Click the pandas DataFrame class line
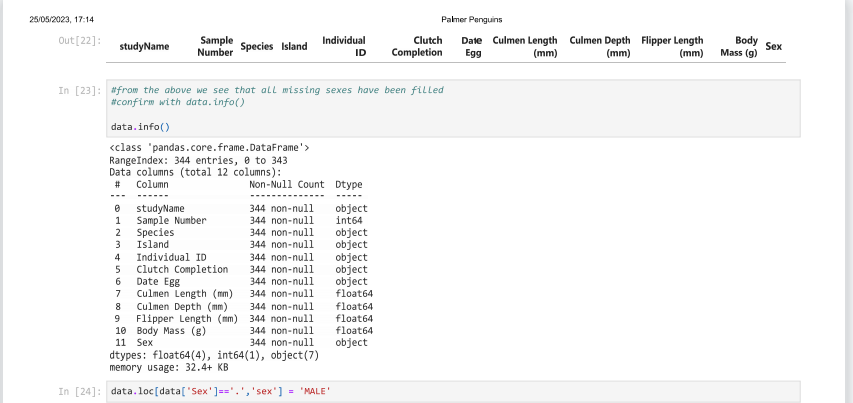 click(x=209, y=148)
